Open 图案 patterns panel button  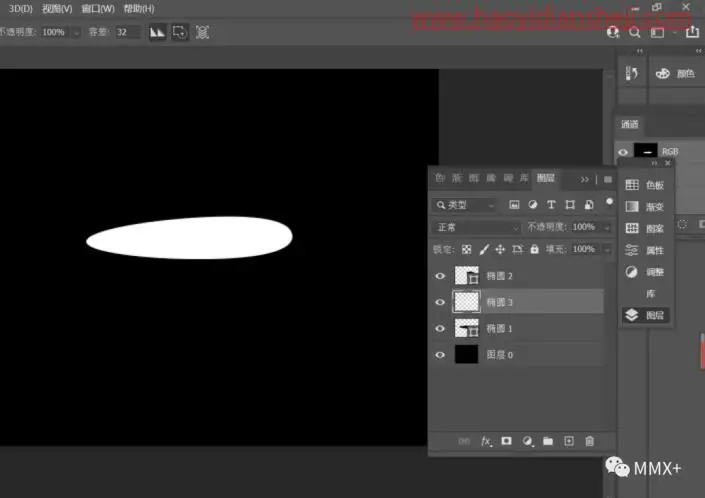(x=644, y=228)
